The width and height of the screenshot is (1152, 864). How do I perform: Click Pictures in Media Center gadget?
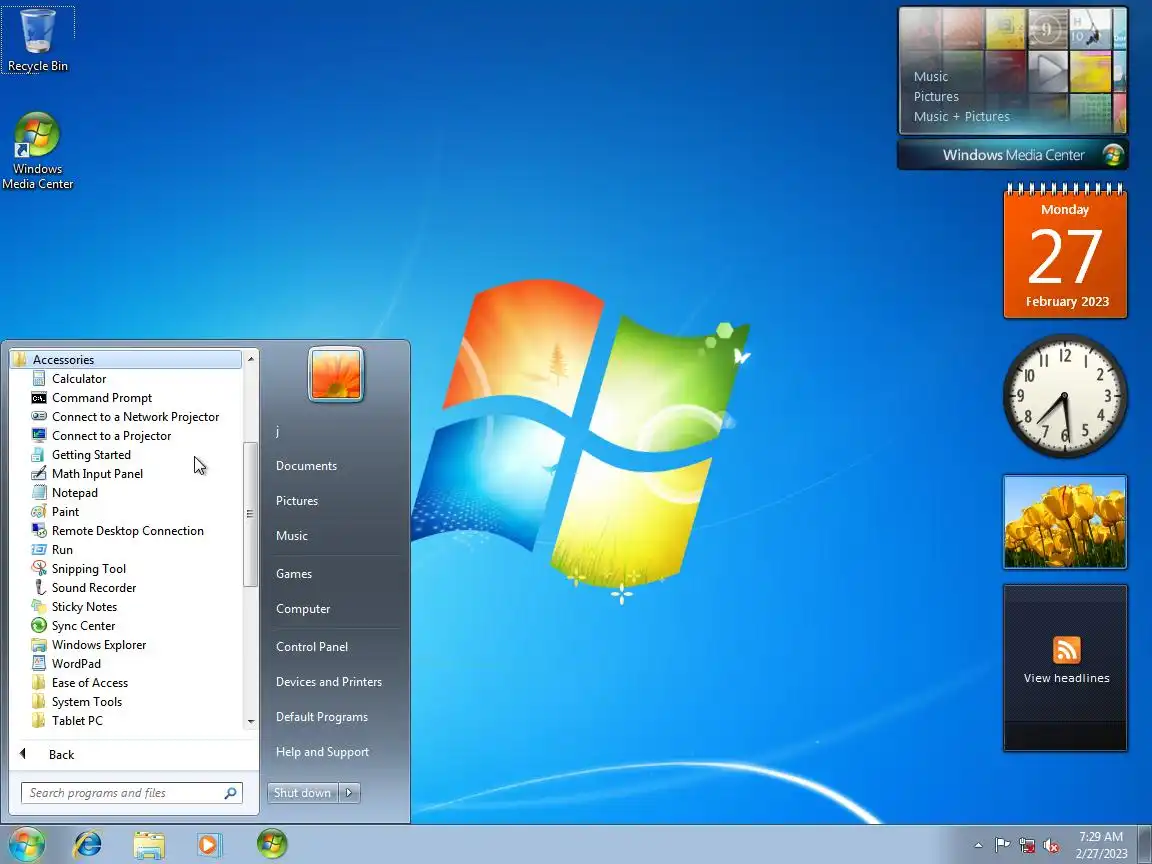point(936,96)
